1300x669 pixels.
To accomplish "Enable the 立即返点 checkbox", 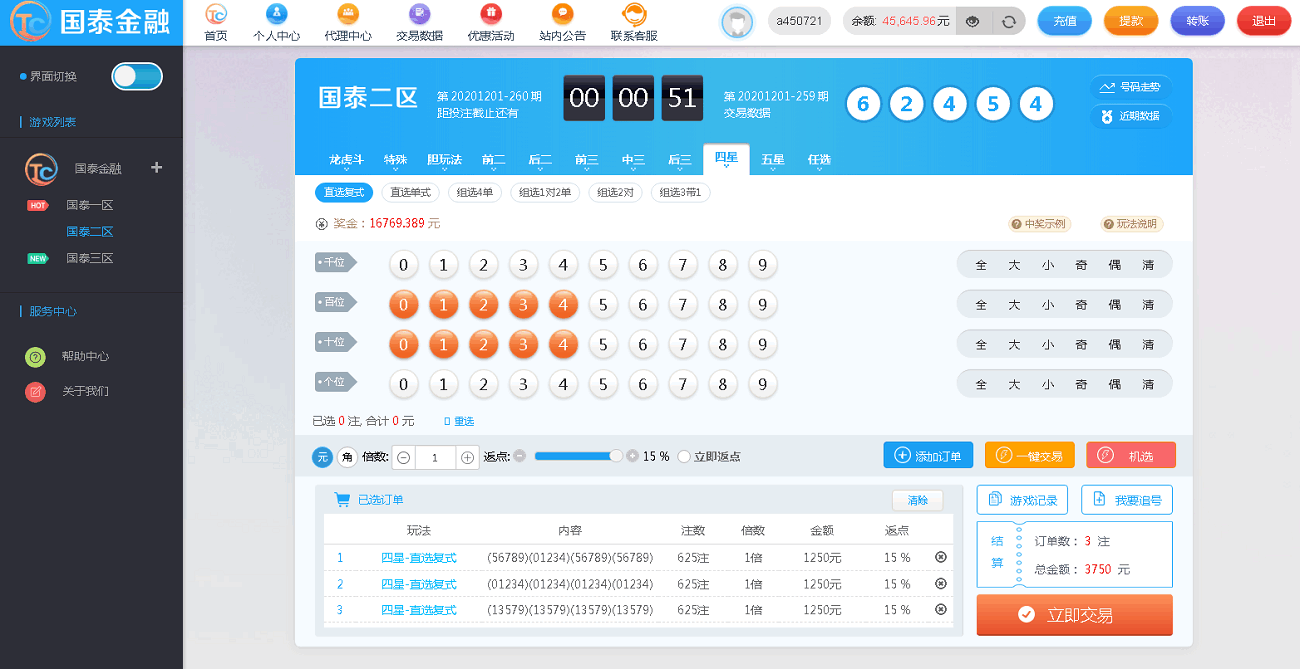I will 684,456.
